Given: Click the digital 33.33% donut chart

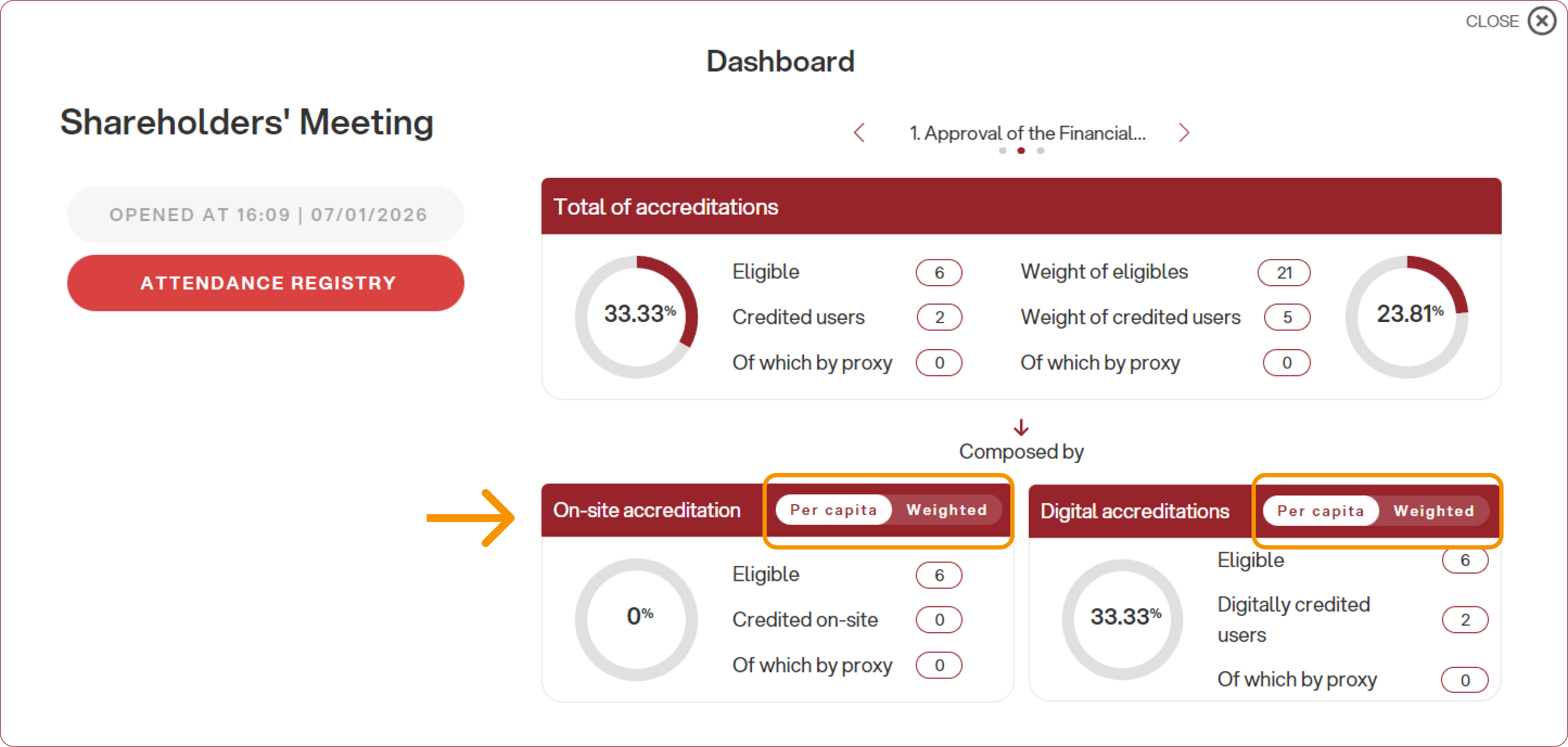Looking at the screenshot, I should 1123,619.
